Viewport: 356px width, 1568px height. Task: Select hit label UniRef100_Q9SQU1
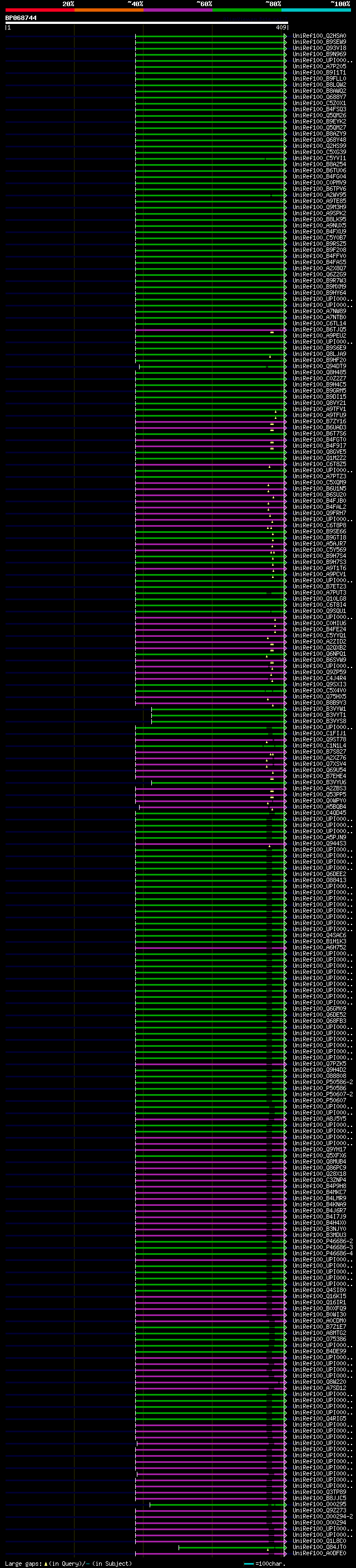(319, 611)
